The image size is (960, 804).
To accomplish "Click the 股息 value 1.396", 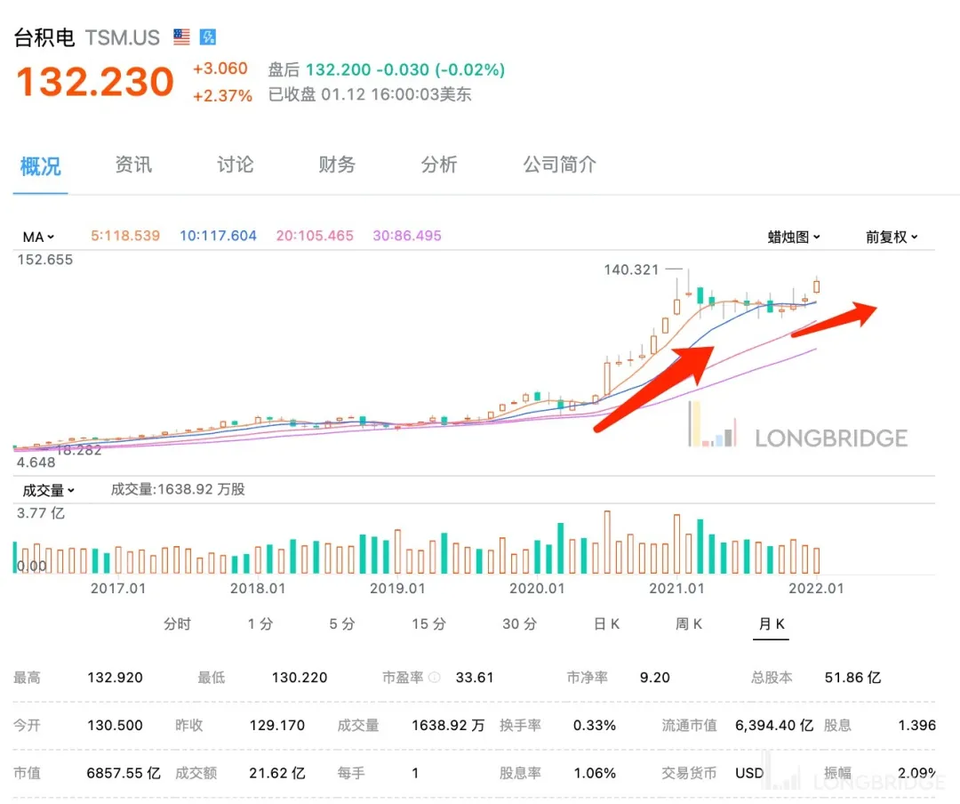I will point(917,726).
